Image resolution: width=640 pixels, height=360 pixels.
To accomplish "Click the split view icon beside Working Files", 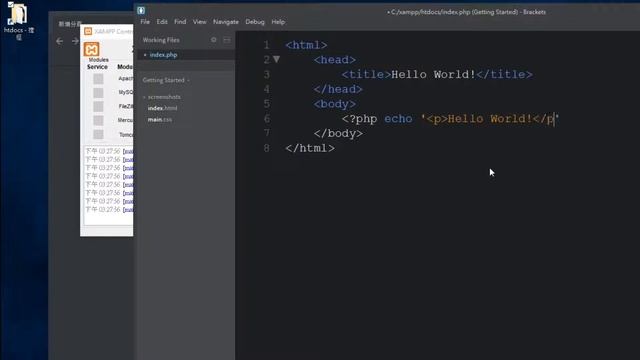I will (227, 40).
